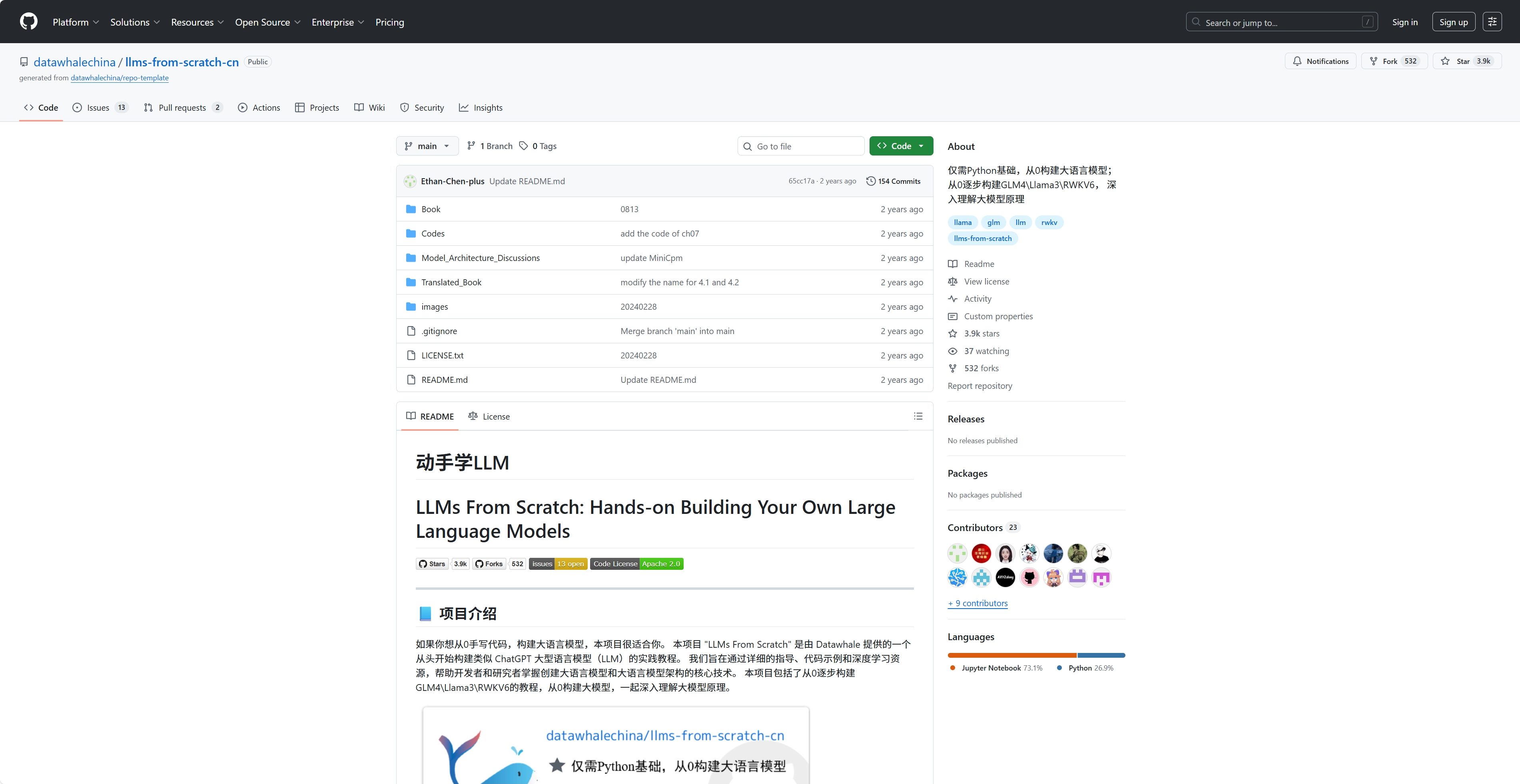Expand the green Code dropdown
Viewport: 1520px width, 784px height.
coord(900,146)
